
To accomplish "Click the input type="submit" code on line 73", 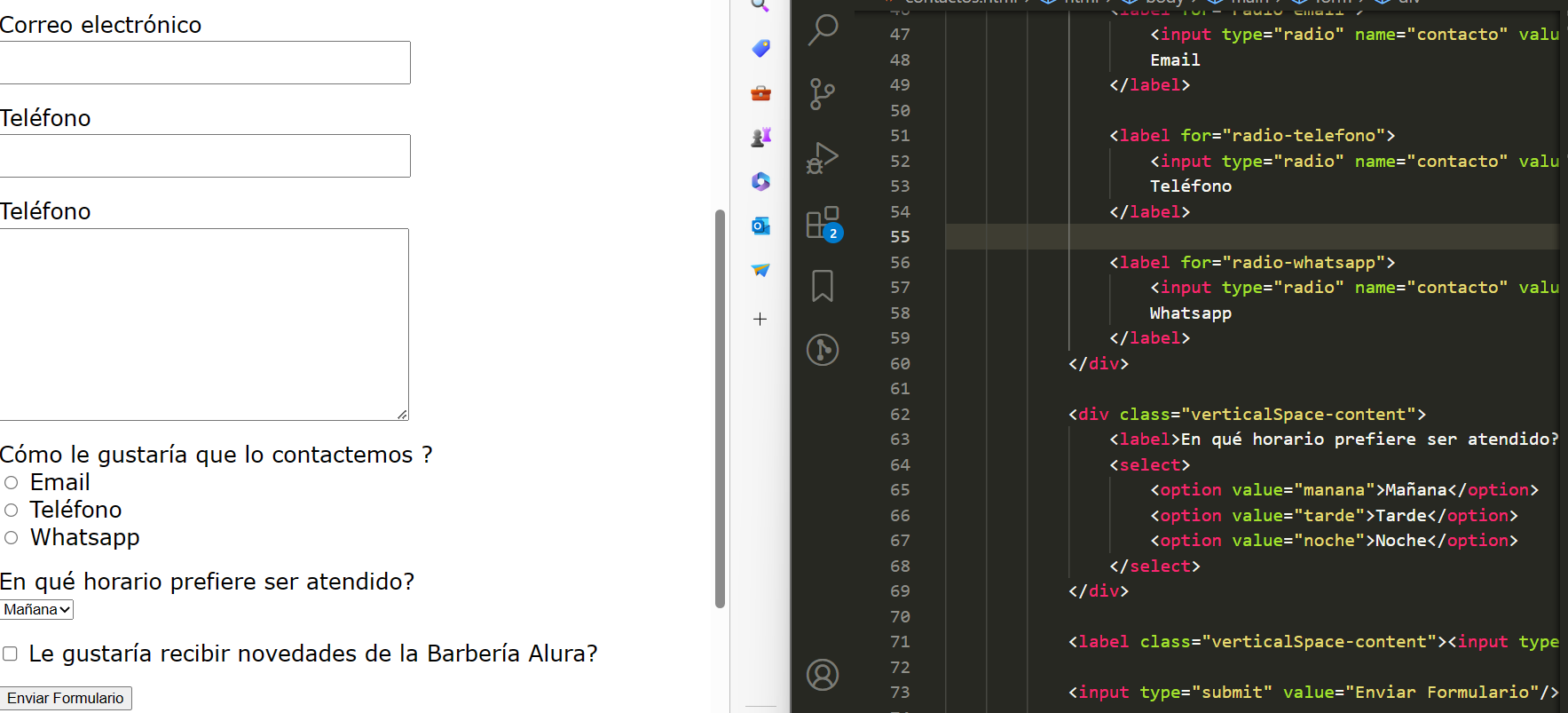I will [x=1313, y=693].
